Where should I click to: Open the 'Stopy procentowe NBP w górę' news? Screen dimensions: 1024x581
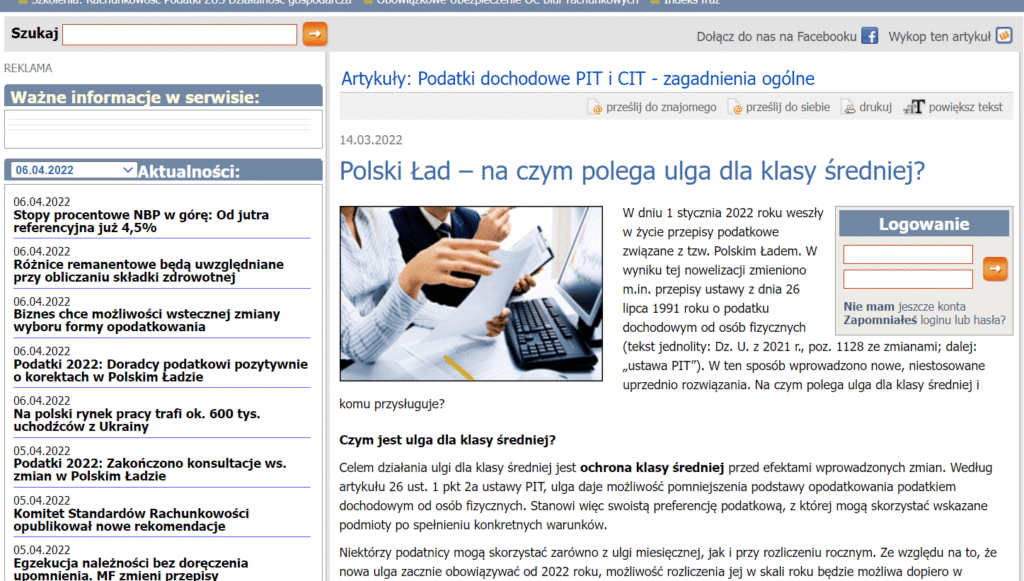pyautogui.click(x=141, y=221)
